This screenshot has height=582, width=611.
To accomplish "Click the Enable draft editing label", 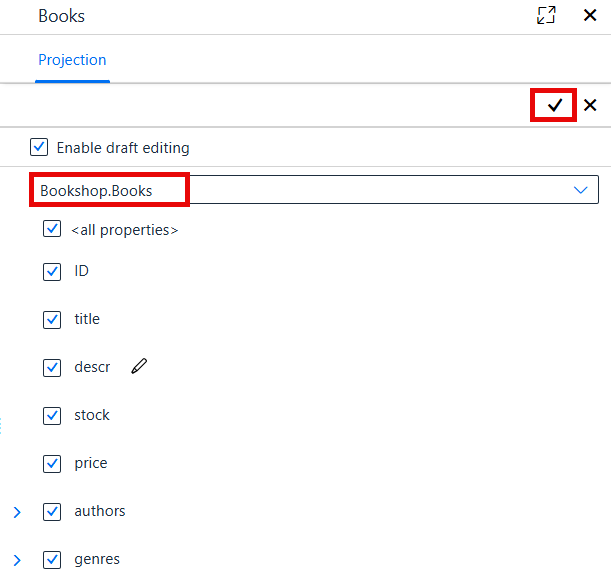I will (123, 148).
